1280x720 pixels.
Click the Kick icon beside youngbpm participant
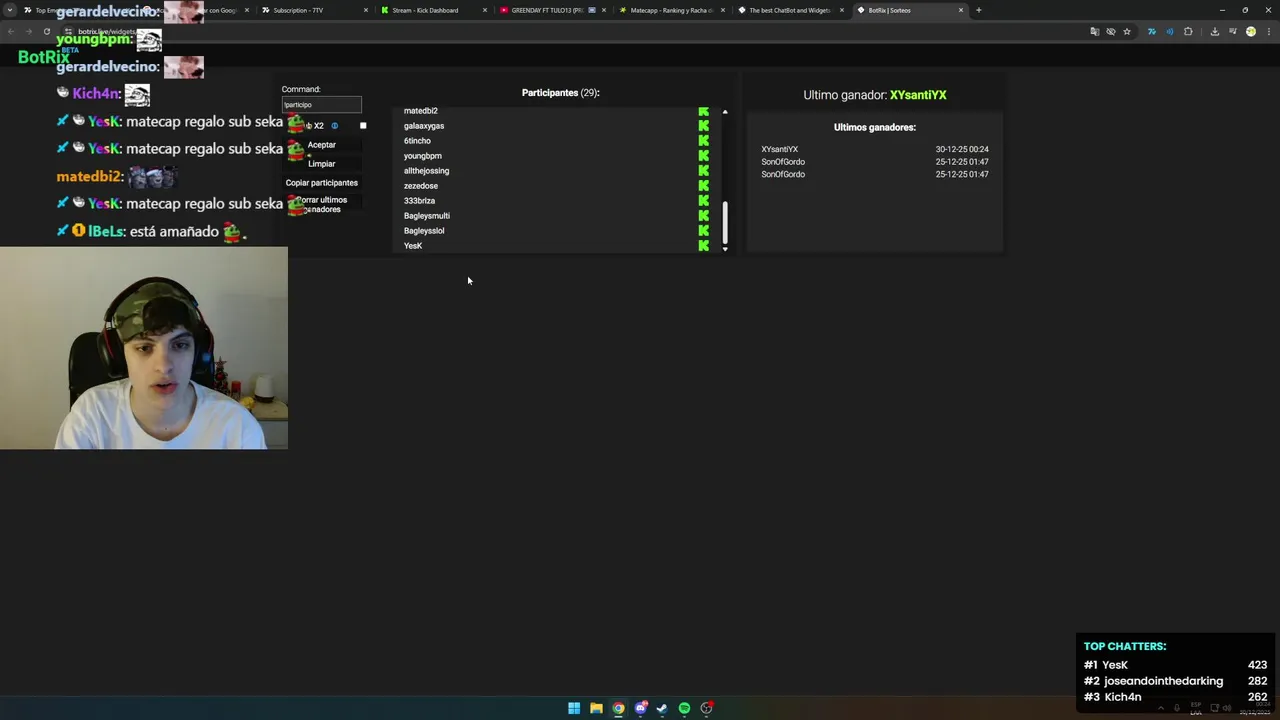coord(703,156)
